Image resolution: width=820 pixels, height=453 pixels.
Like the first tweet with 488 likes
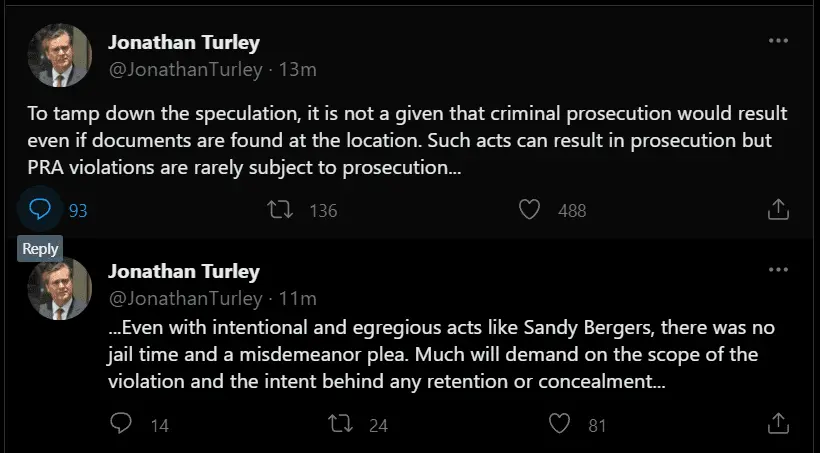(531, 210)
